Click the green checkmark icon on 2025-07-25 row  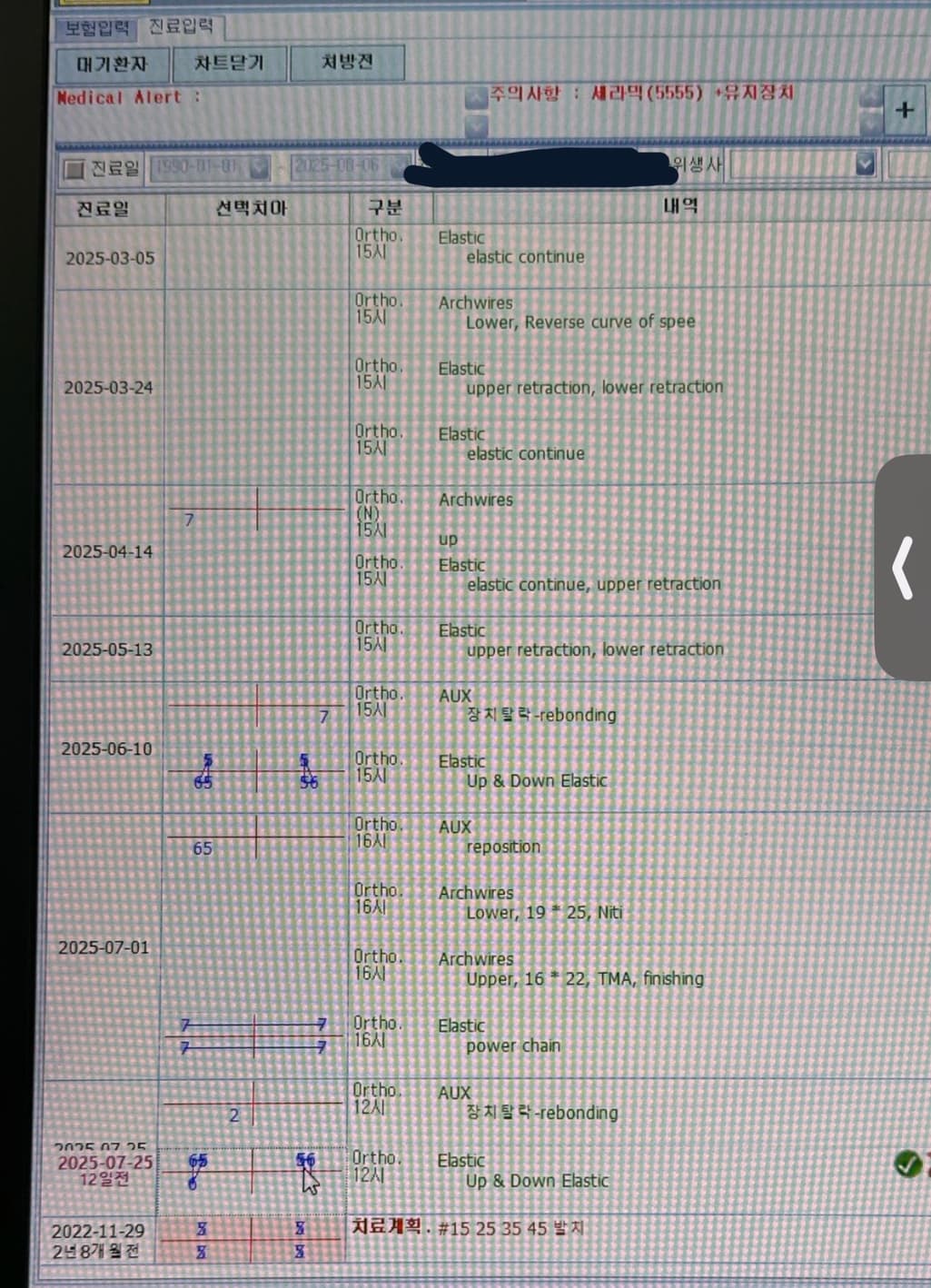[x=907, y=1164]
